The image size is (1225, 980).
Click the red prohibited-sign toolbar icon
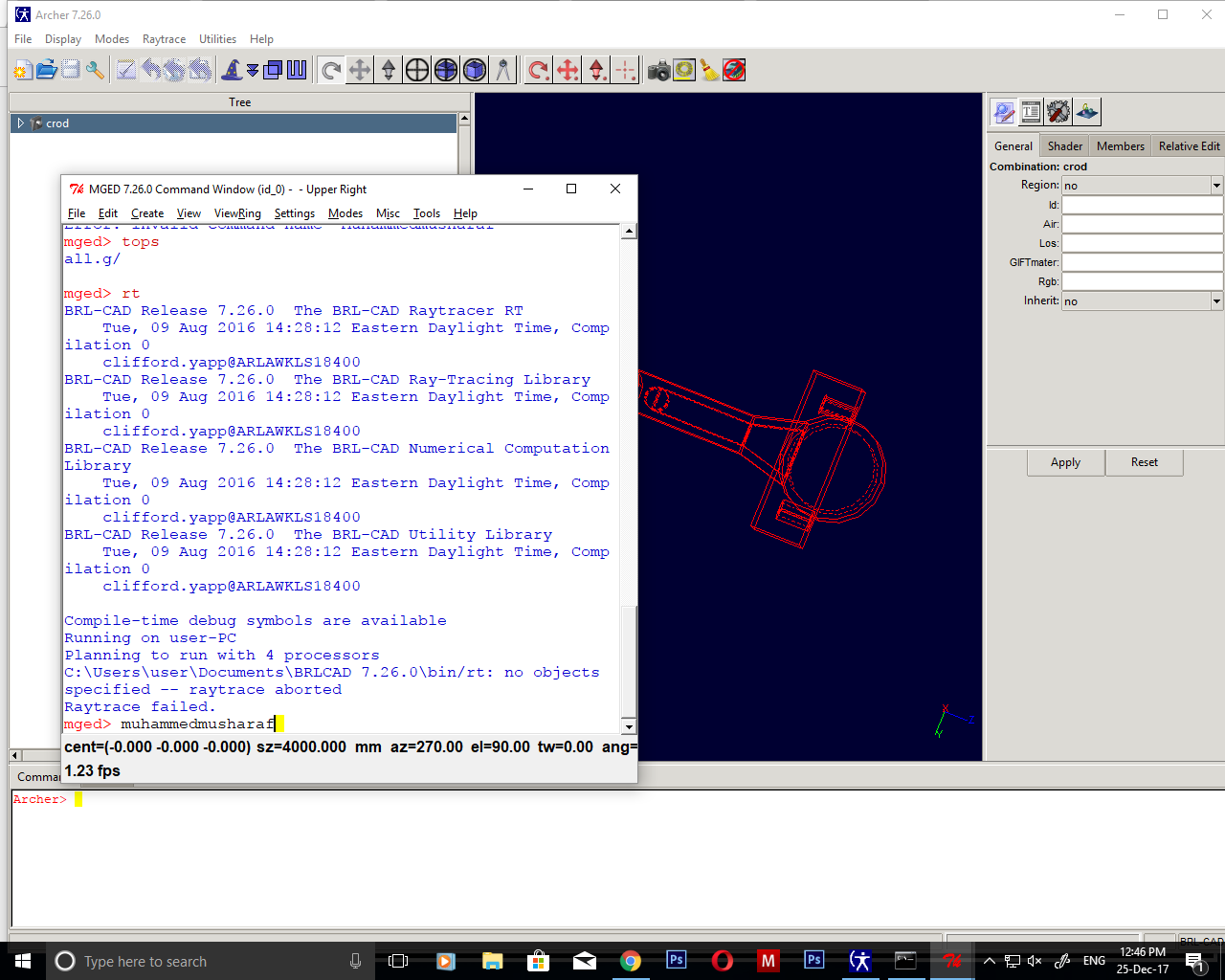tap(734, 70)
